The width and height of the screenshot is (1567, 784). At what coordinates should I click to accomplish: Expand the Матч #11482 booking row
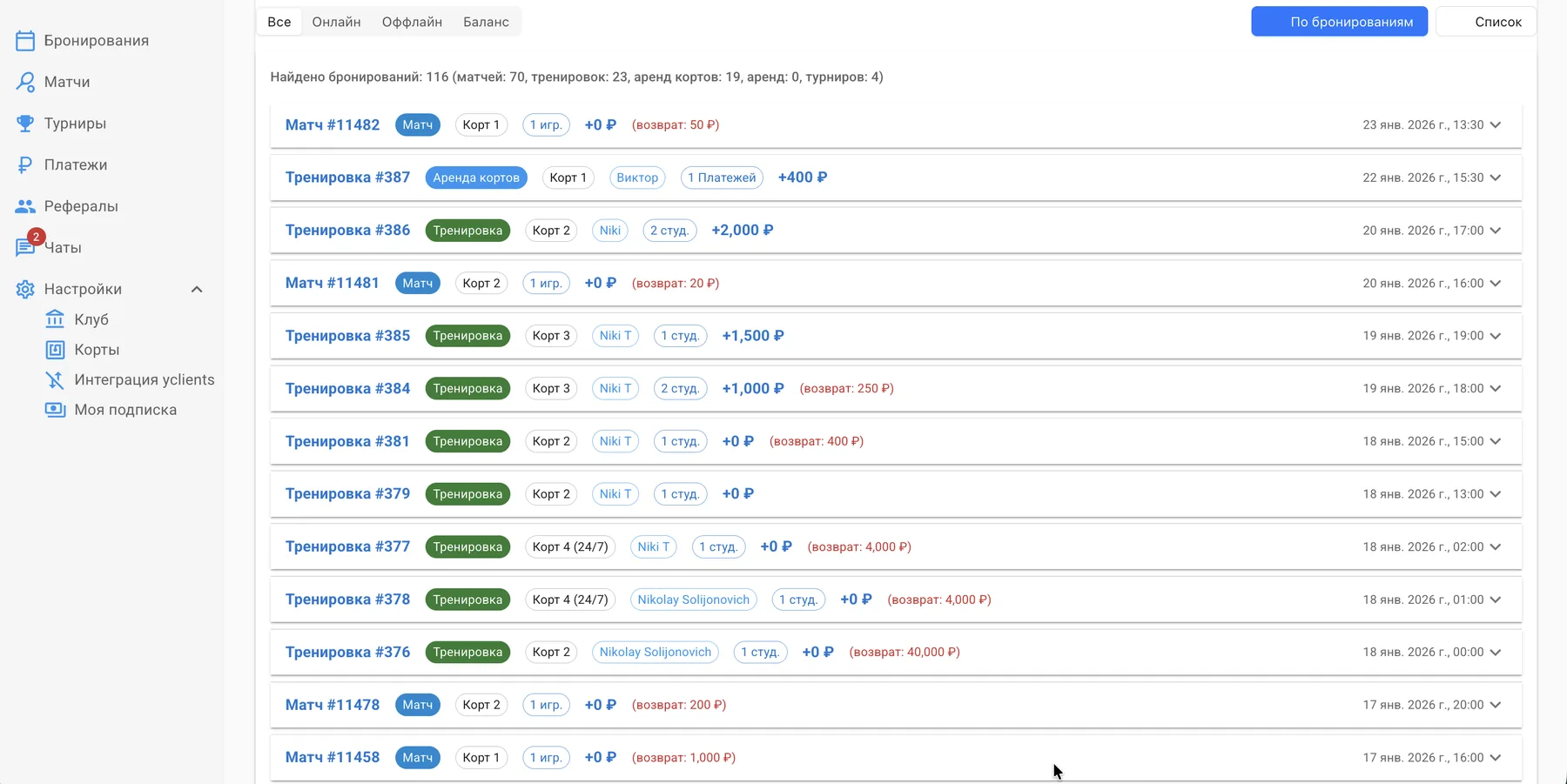[x=1496, y=125]
